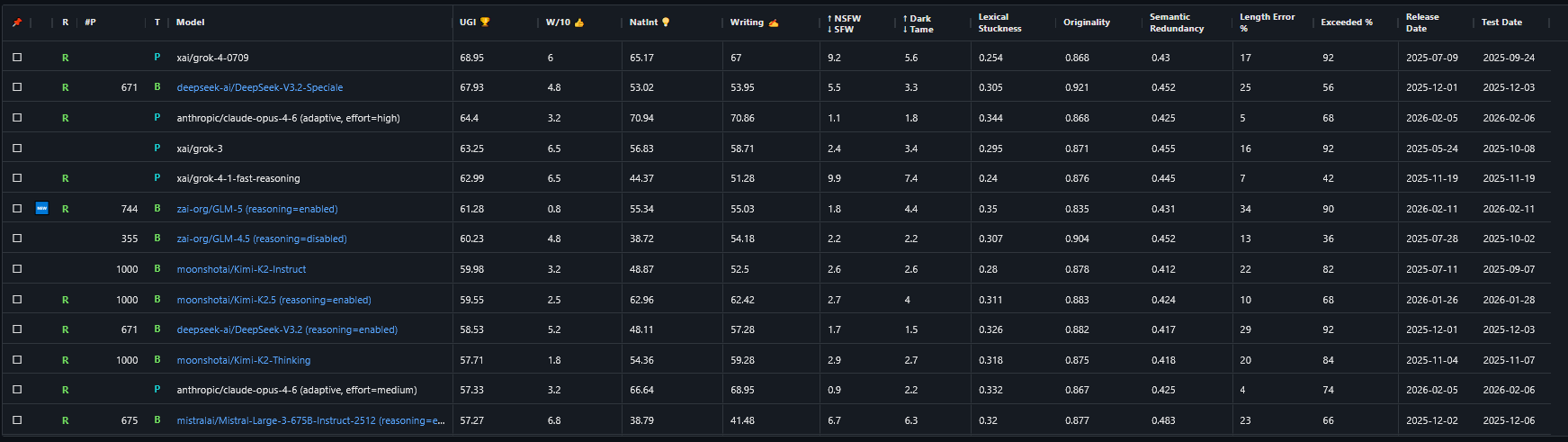1568x442 pixels.
Task: Open the Mistral-Large-3-675B-Instruct-2512 link
Action: (x=310, y=420)
